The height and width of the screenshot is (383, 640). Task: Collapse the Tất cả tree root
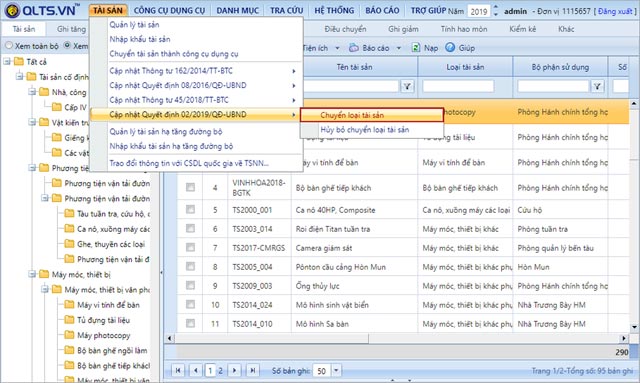click(x=7, y=62)
